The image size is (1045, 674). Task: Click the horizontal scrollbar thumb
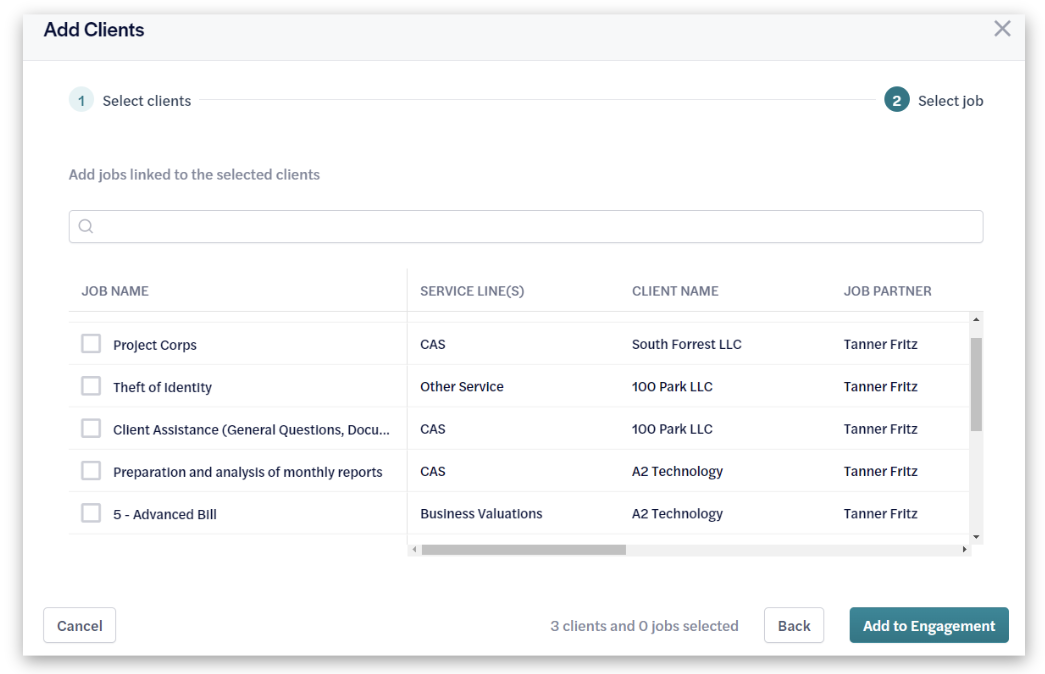(x=524, y=549)
